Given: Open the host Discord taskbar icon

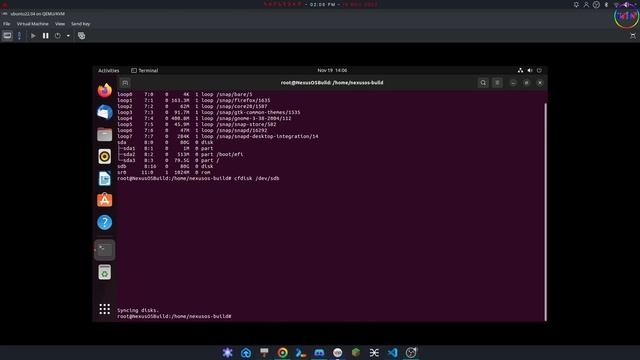Looking at the screenshot, I should click(x=319, y=352).
